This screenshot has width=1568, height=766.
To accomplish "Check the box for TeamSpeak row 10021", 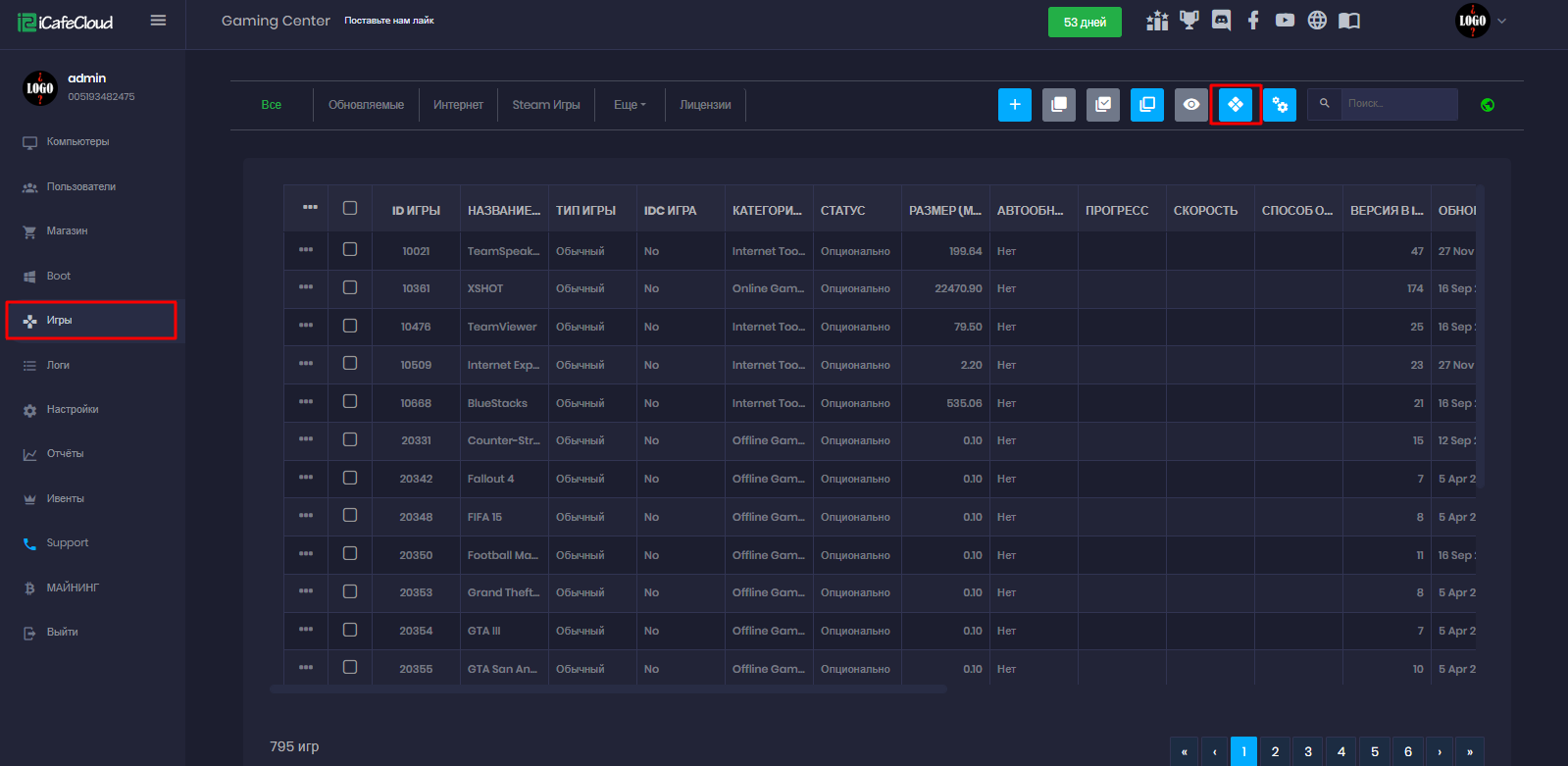I will 350,249.
